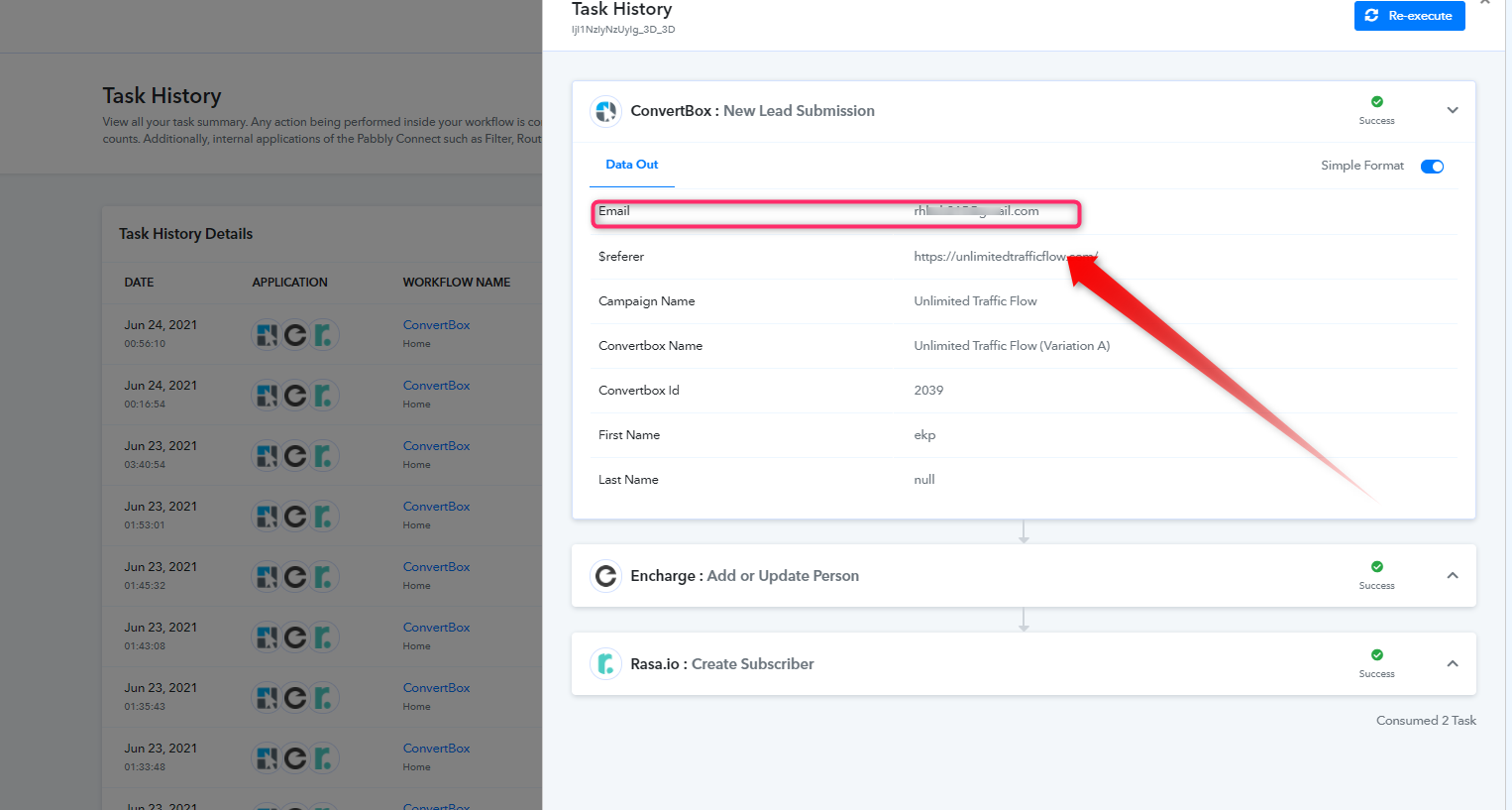Select the Encharge : Add or Update Person title

pyautogui.click(x=745, y=576)
